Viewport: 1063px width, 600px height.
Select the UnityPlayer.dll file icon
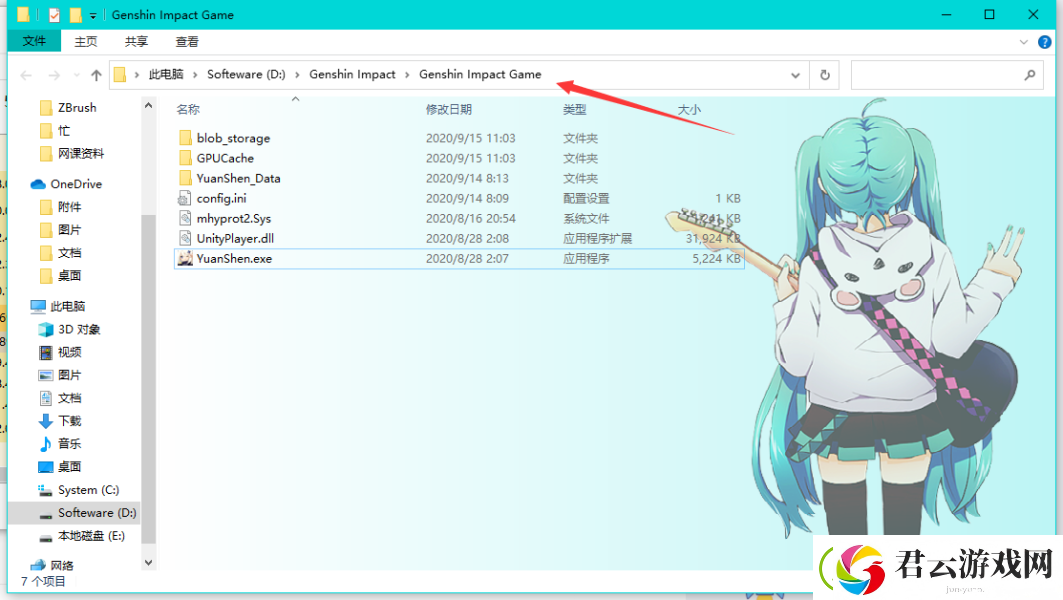[x=184, y=239]
